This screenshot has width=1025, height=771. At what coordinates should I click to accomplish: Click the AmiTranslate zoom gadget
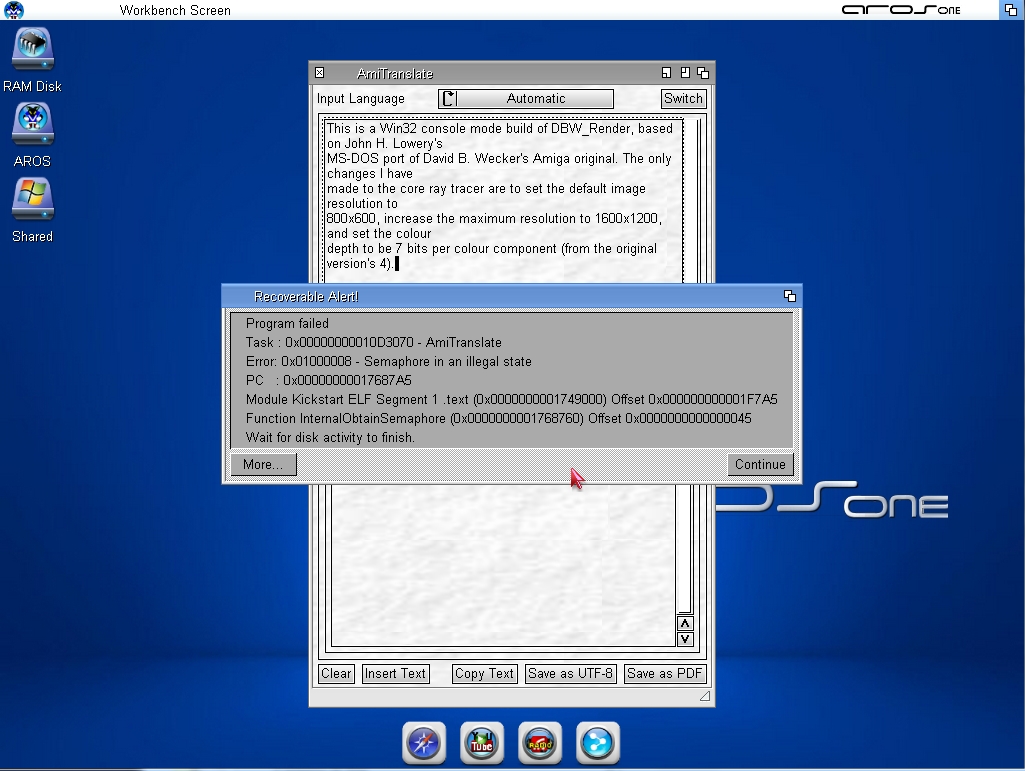684,73
